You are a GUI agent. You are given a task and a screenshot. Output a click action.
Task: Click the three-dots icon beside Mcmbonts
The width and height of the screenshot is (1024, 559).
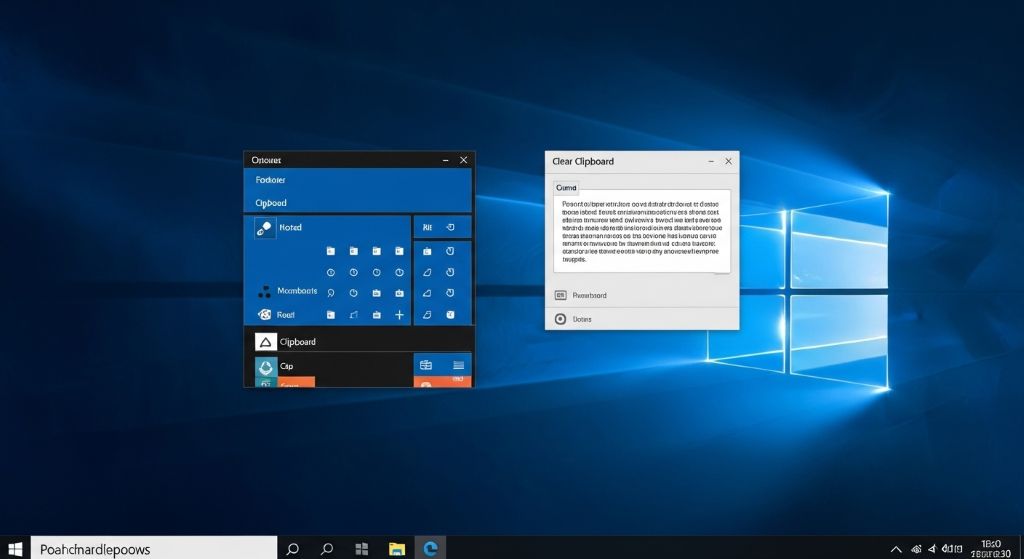click(264, 291)
